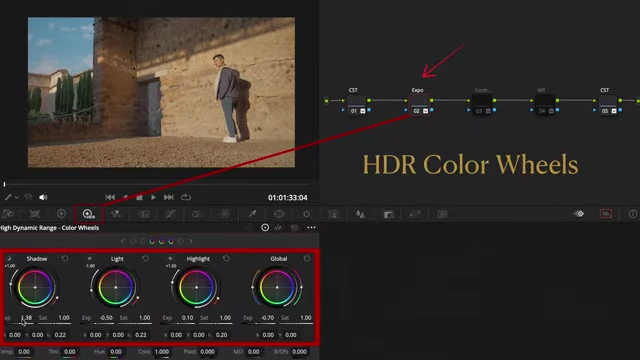Open the Color Warper web icon
Screen dimensions: 640x360
(224, 214)
